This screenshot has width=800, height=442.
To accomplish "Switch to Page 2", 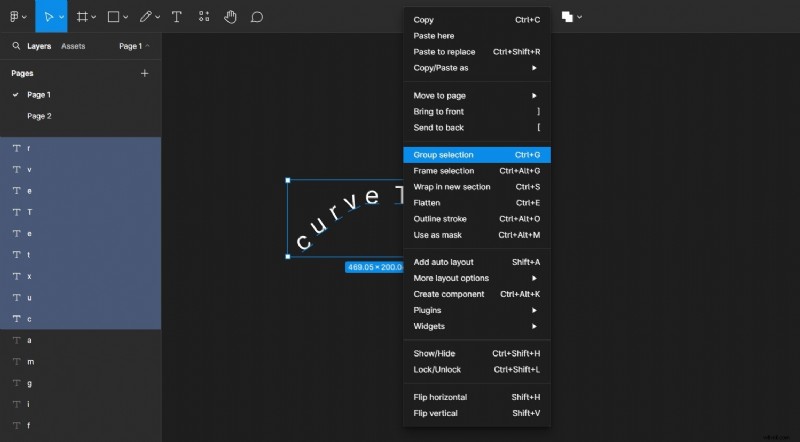I will pos(39,116).
